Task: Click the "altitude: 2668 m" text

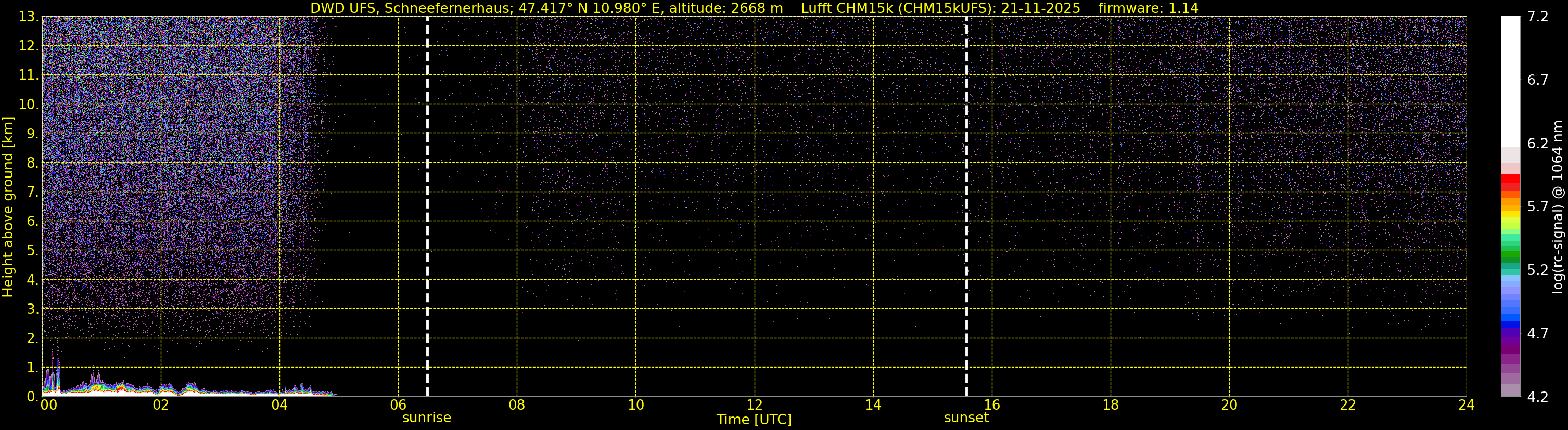Action: click(x=726, y=8)
